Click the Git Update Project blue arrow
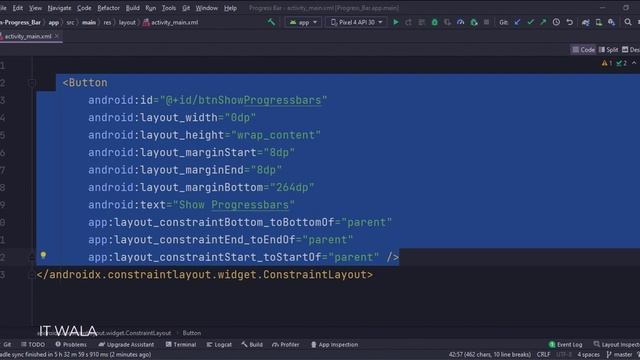The width and height of the screenshot is (640, 360). (x=518, y=22)
